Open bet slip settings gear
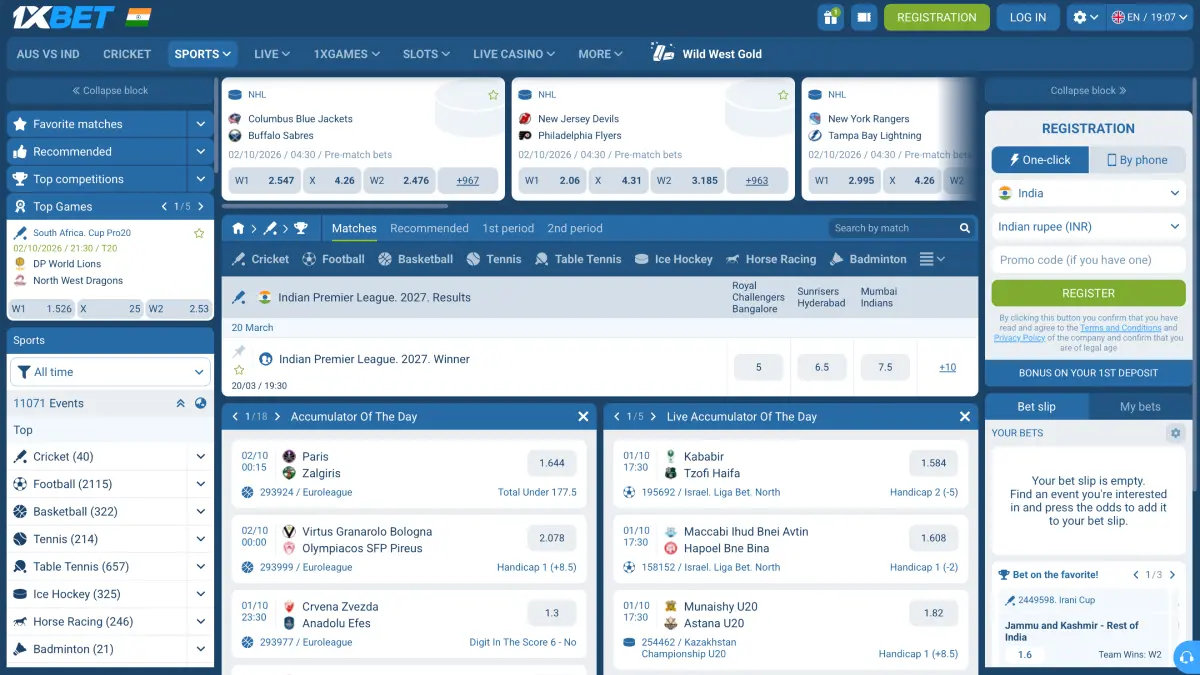Image resolution: width=1200 pixels, height=675 pixels. (x=1175, y=433)
